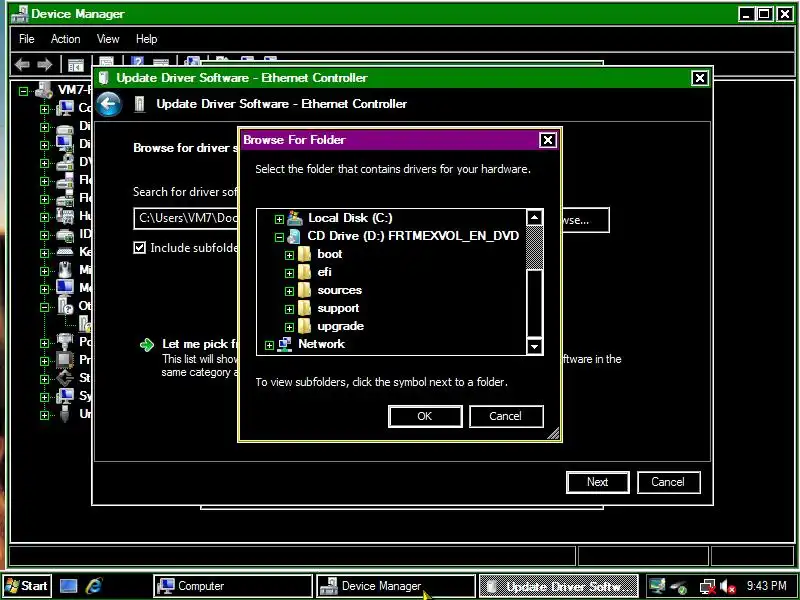Click the Browse For Folder resize grip
Image resolution: width=800 pixels, height=600 pixels.
click(x=553, y=433)
